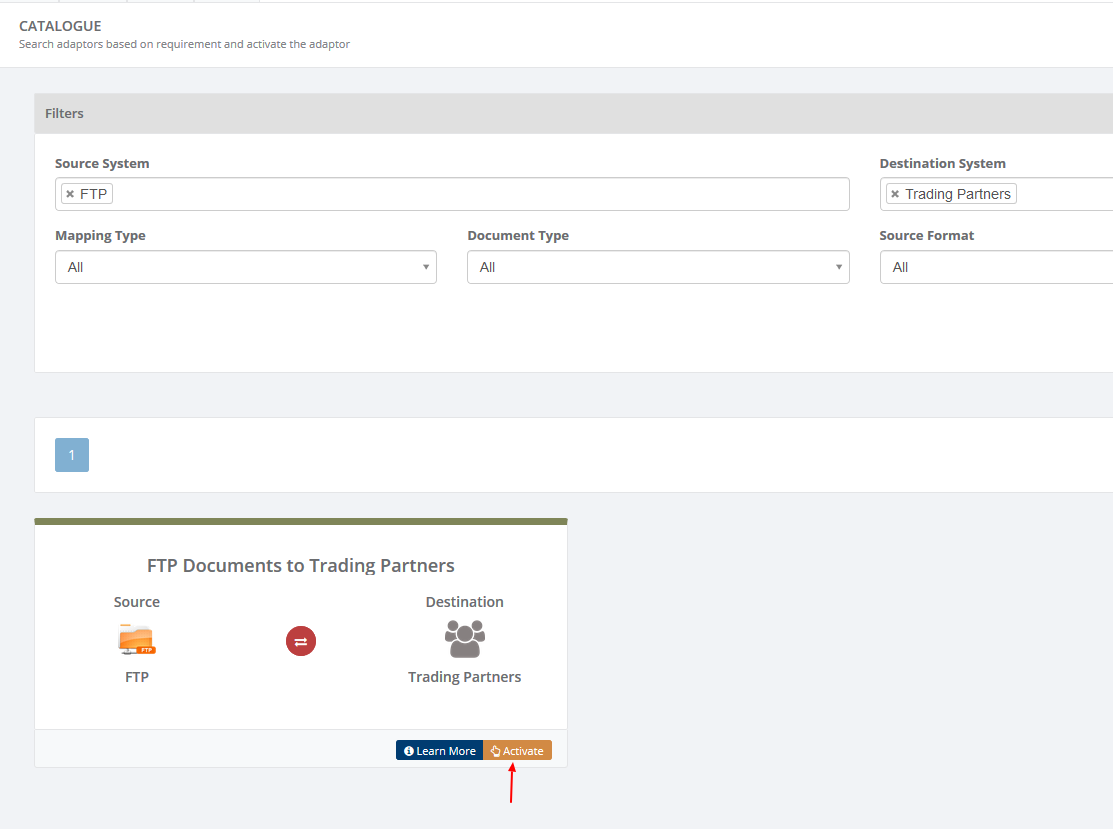Click inside Source System input field

[452, 194]
